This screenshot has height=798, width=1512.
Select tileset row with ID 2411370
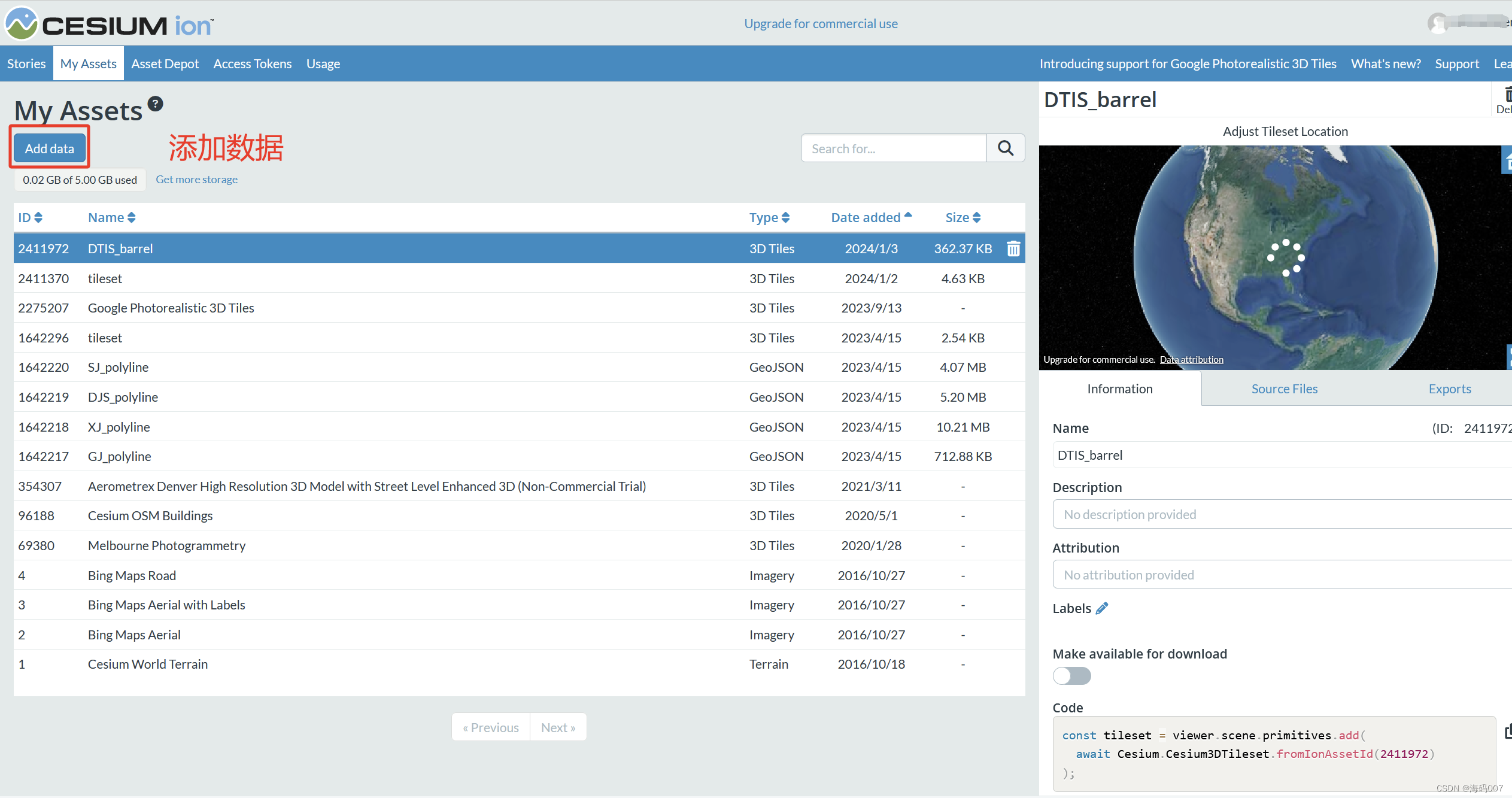[x=519, y=278]
